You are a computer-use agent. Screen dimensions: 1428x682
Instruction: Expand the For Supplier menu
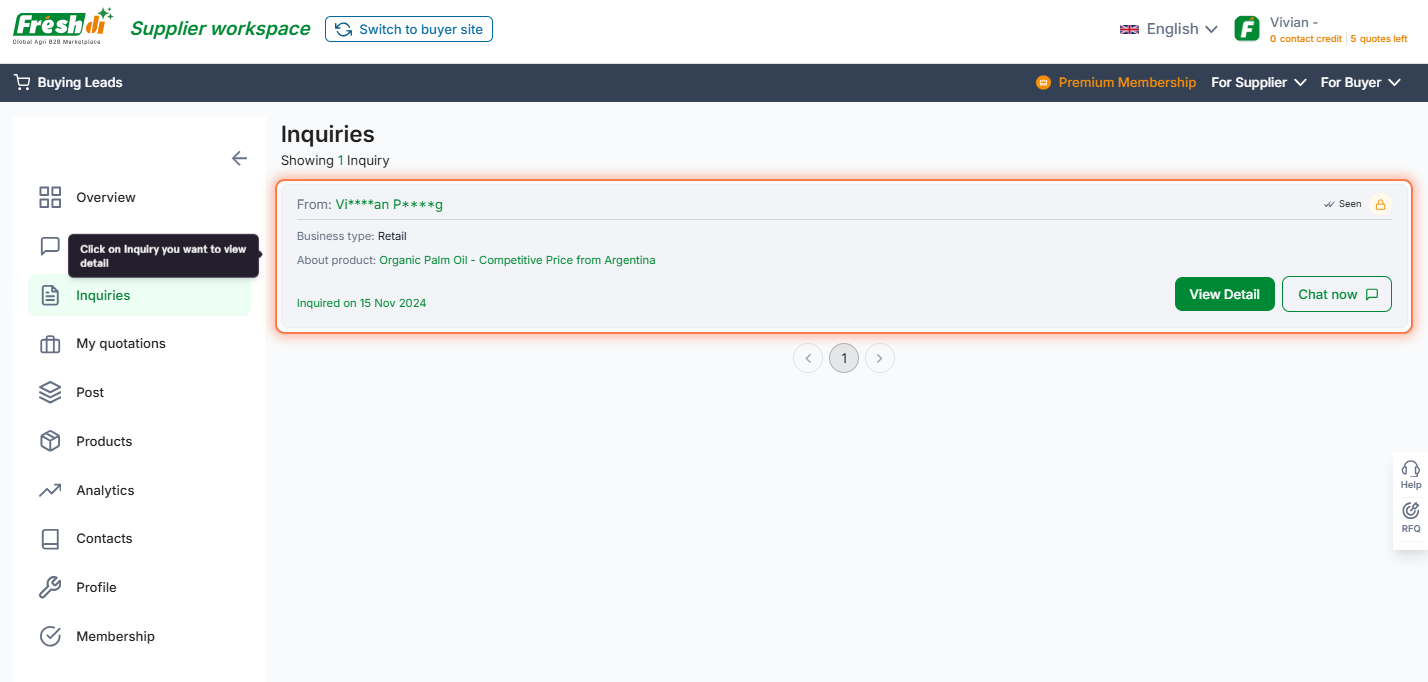click(1258, 83)
